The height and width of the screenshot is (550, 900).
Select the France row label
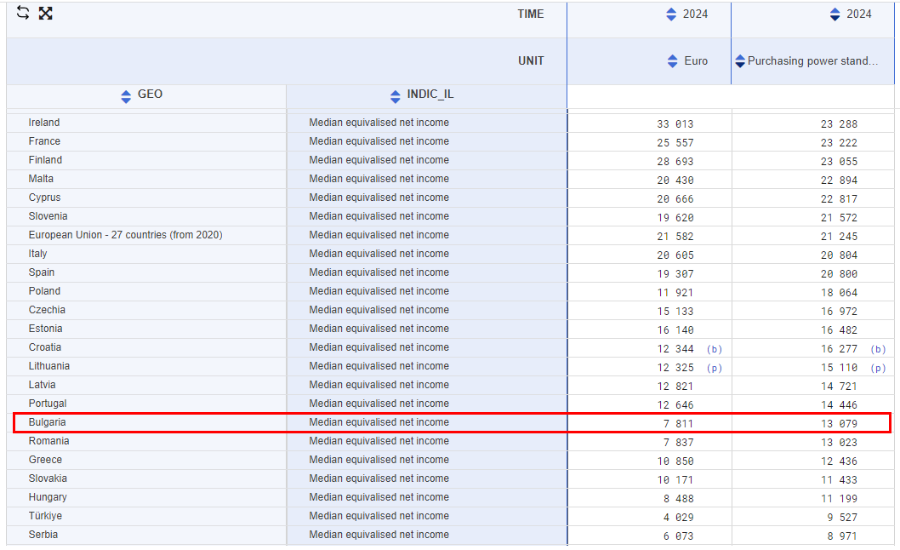pos(44,141)
